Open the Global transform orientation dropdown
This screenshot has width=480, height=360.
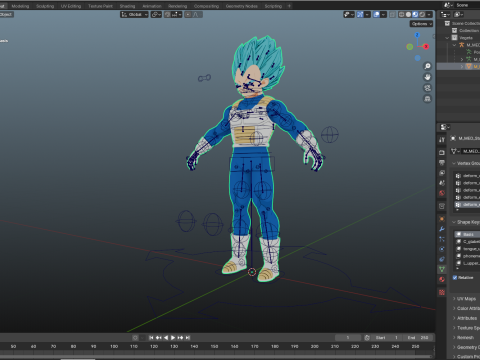pos(134,15)
